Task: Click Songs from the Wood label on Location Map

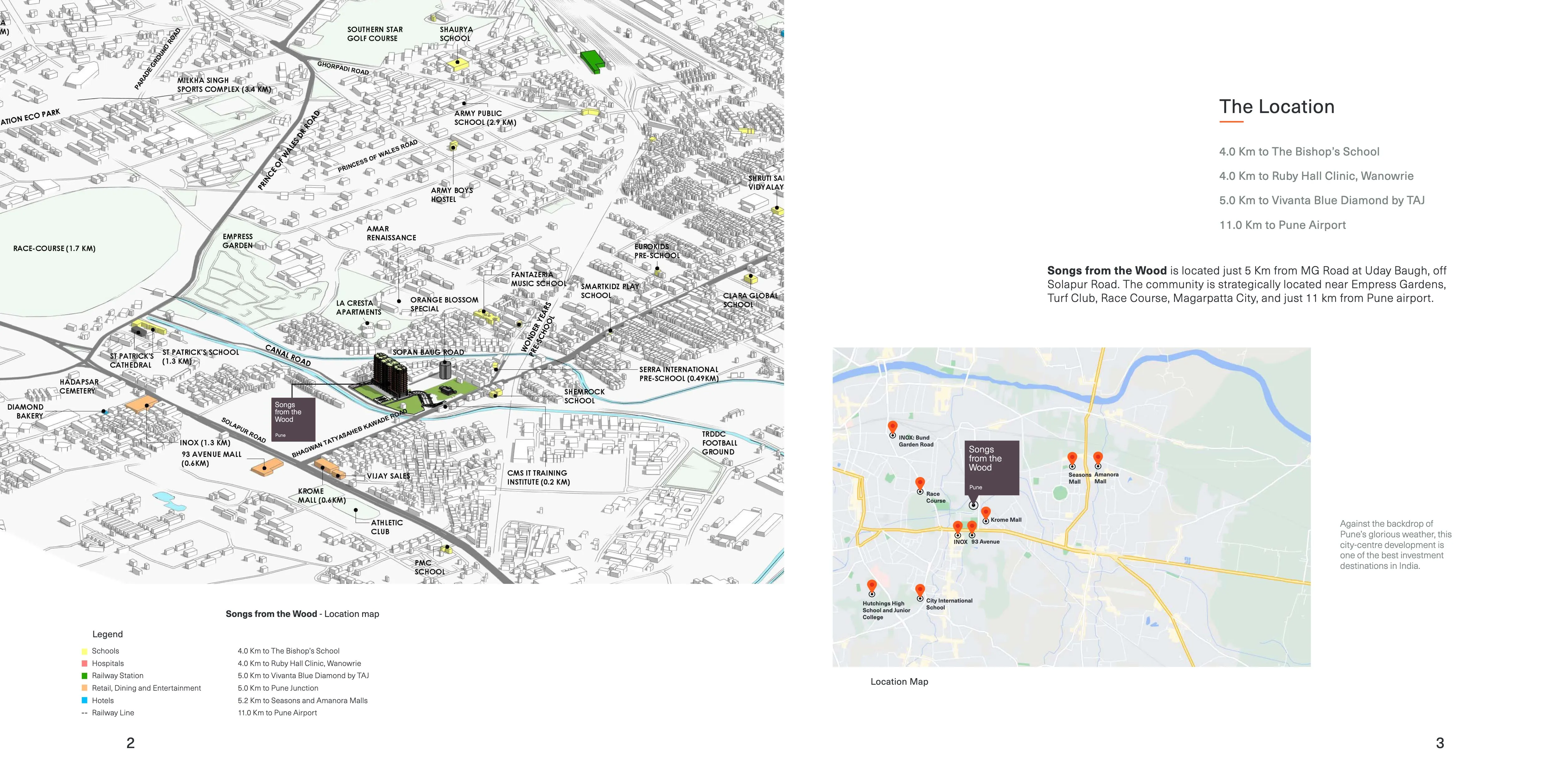Action: 992,467
